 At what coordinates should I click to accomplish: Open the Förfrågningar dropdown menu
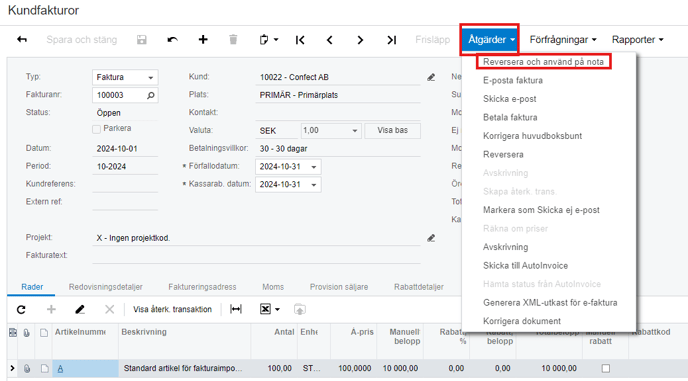(x=563, y=40)
